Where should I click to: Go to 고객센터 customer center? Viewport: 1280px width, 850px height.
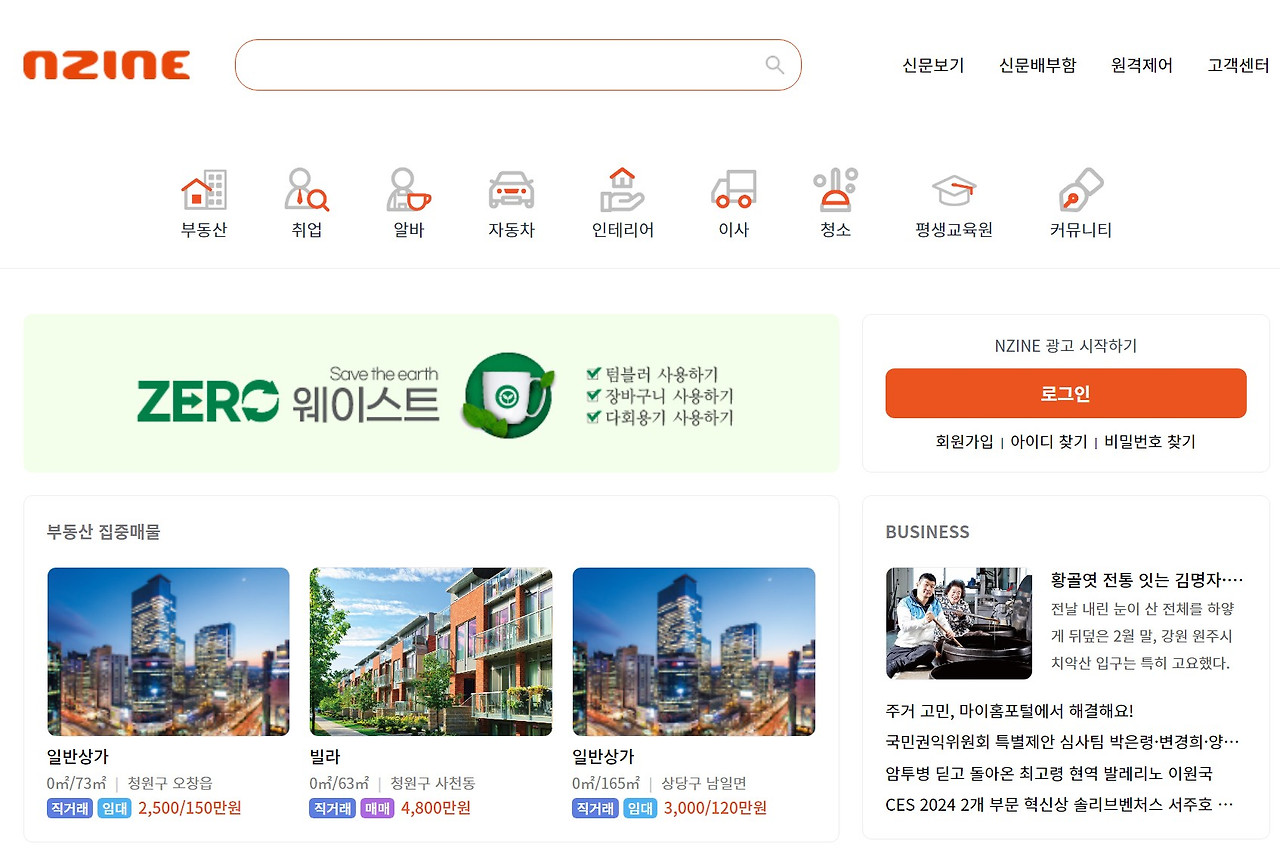pos(1236,64)
